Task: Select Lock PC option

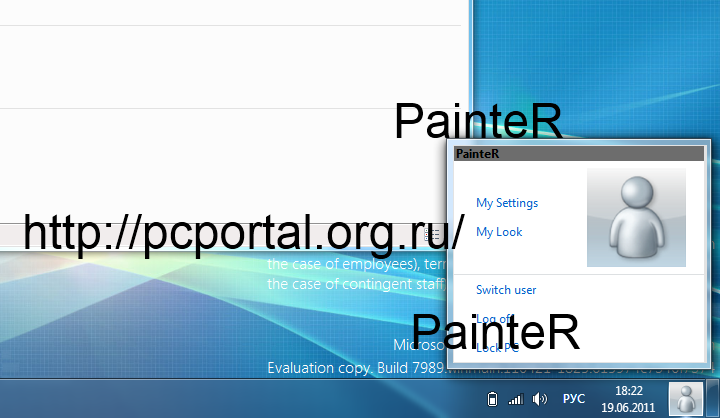Action: (497, 348)
